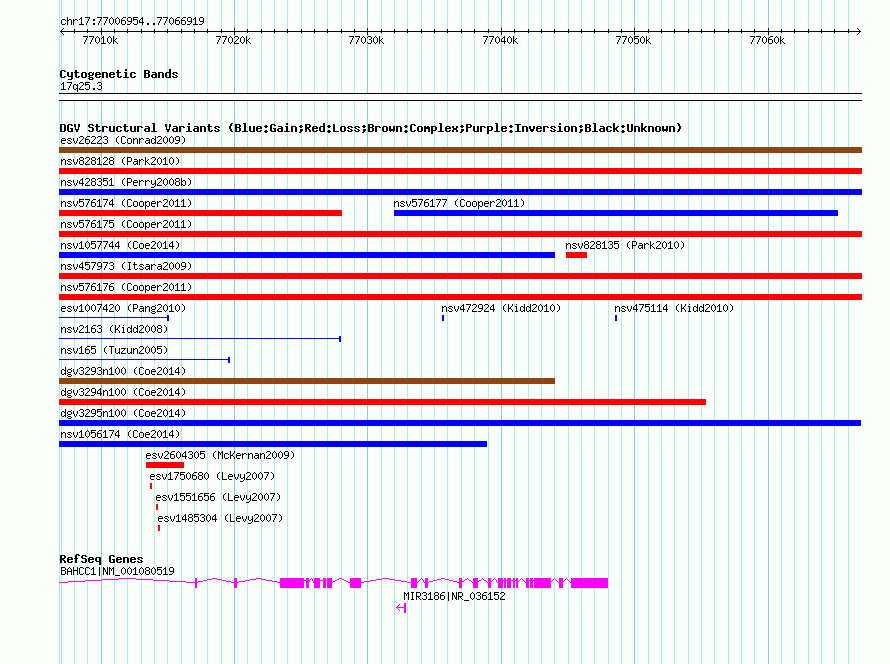This screenshot has width=890, height=664.
Task: Click the red nsv828128 variant bar
Action: tap(460, 171)
